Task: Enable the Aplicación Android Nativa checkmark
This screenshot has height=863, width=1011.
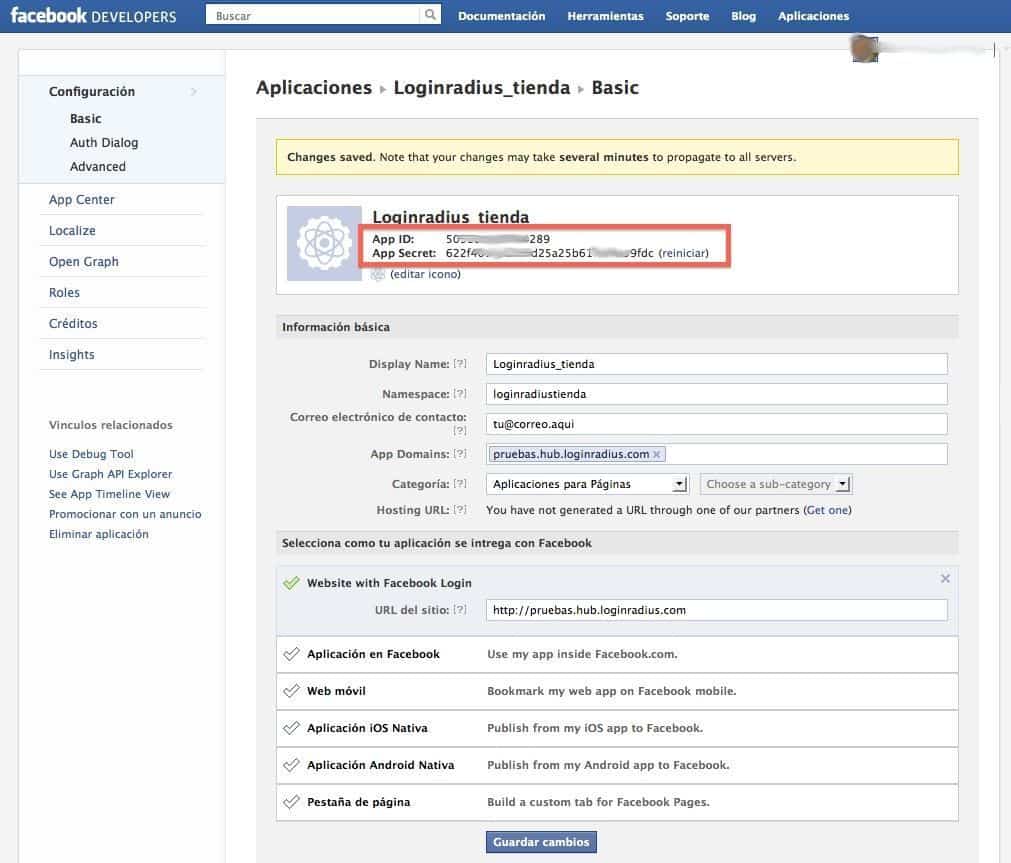Action: tap(291, 765)
